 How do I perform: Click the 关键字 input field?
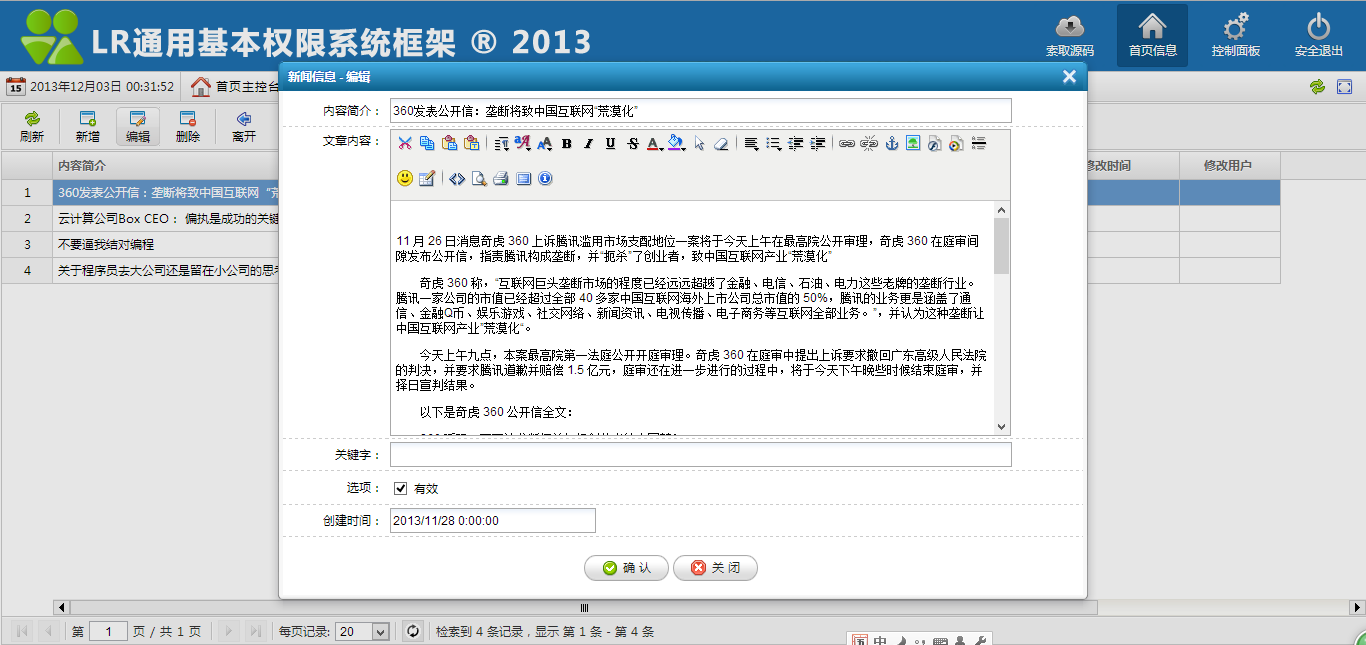point(700,455)
